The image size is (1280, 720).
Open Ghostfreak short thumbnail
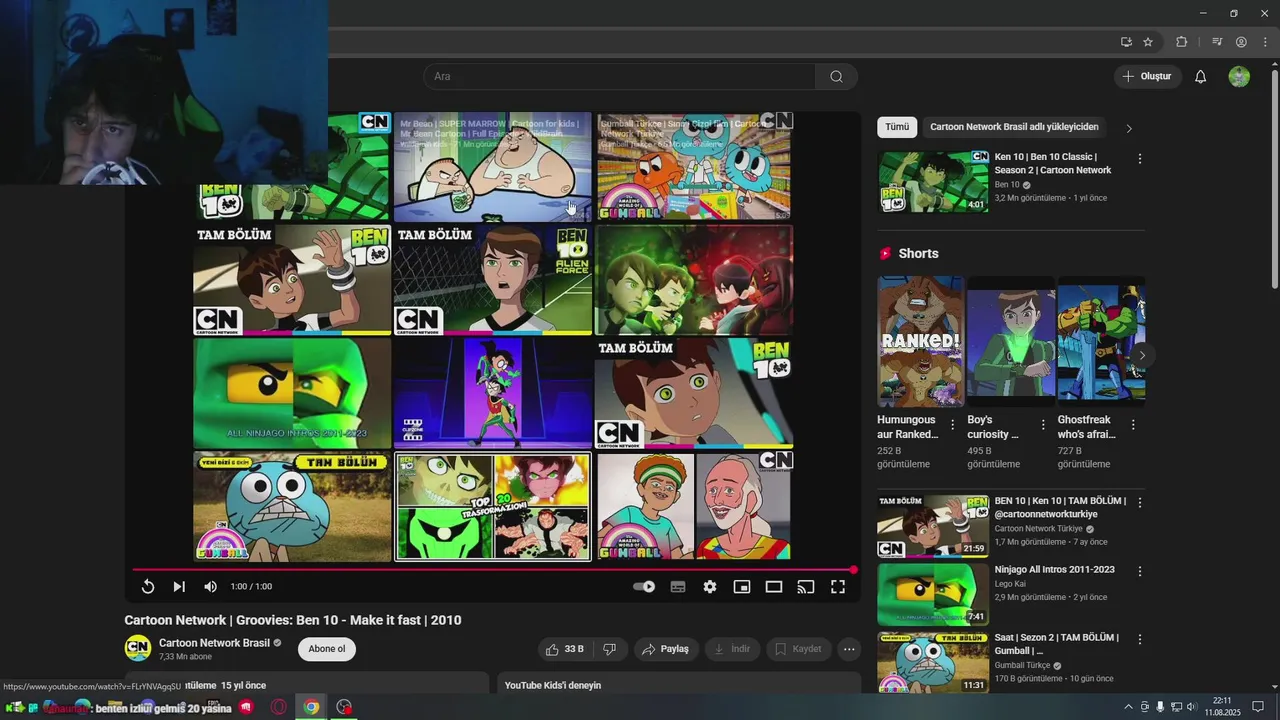tap(1101, 341)
